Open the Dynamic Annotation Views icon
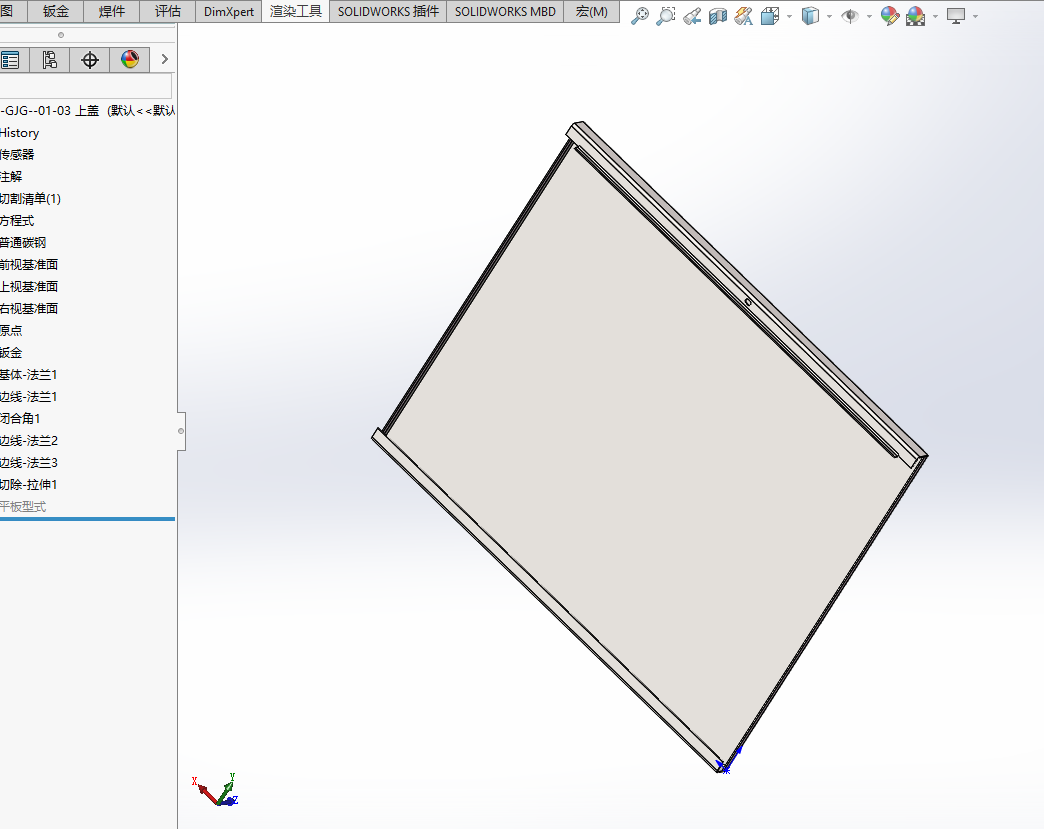1044x829 pixels. click(744, 16)
